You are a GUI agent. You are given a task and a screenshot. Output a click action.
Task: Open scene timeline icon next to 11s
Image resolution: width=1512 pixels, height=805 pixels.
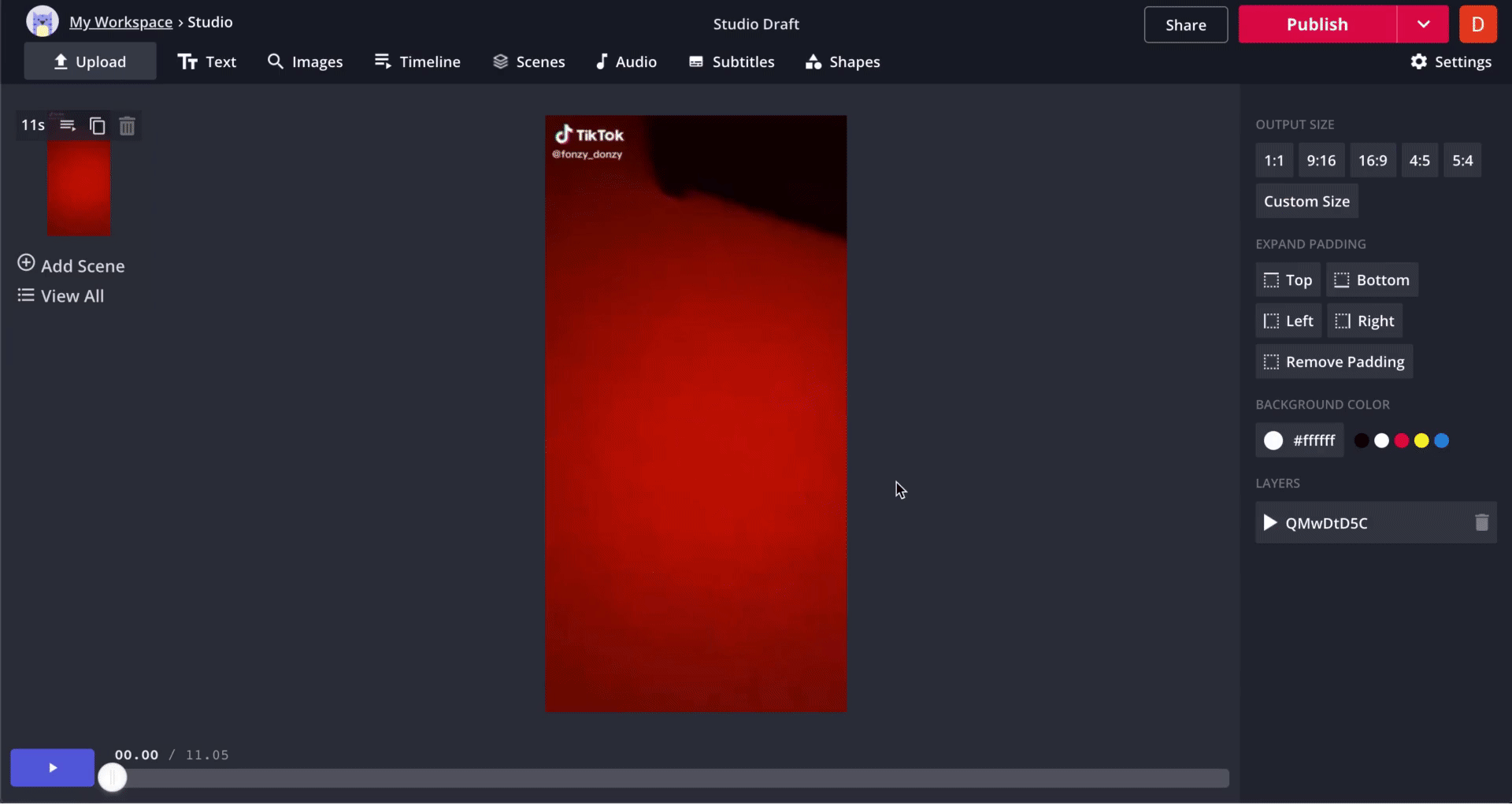tap(68, 126)
